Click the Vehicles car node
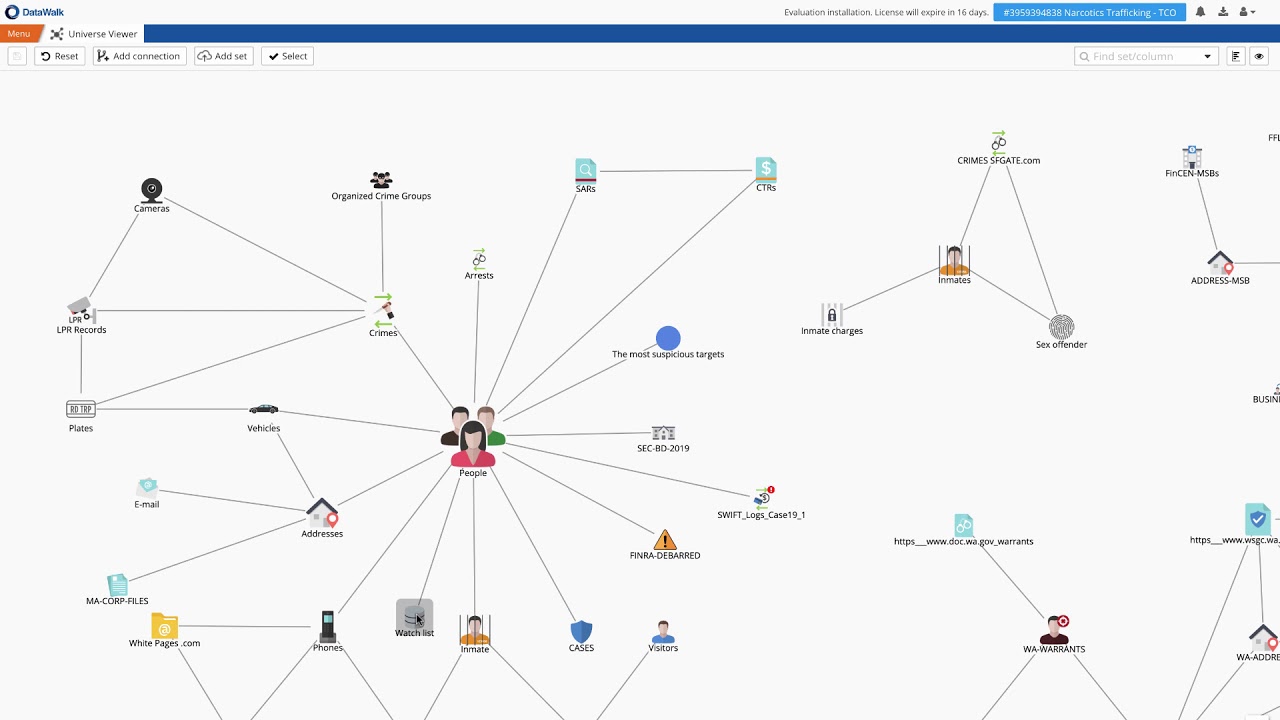Image resolution: width=1280 pixels, height=720 pixels. tap(263, 409)
